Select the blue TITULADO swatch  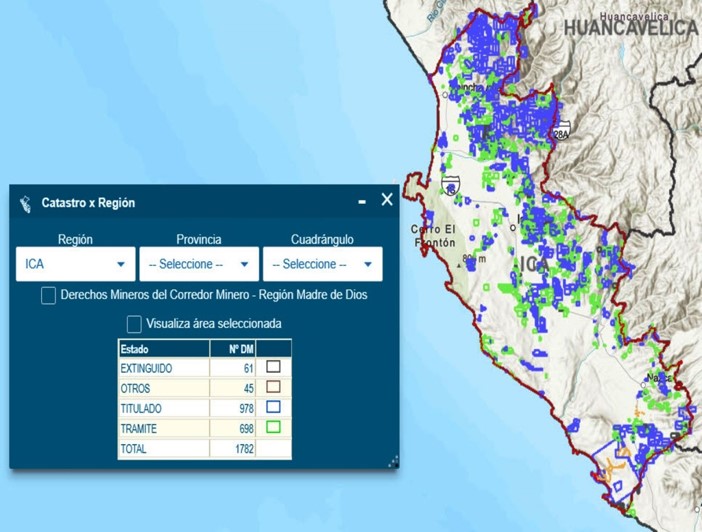tap(273, 408)
